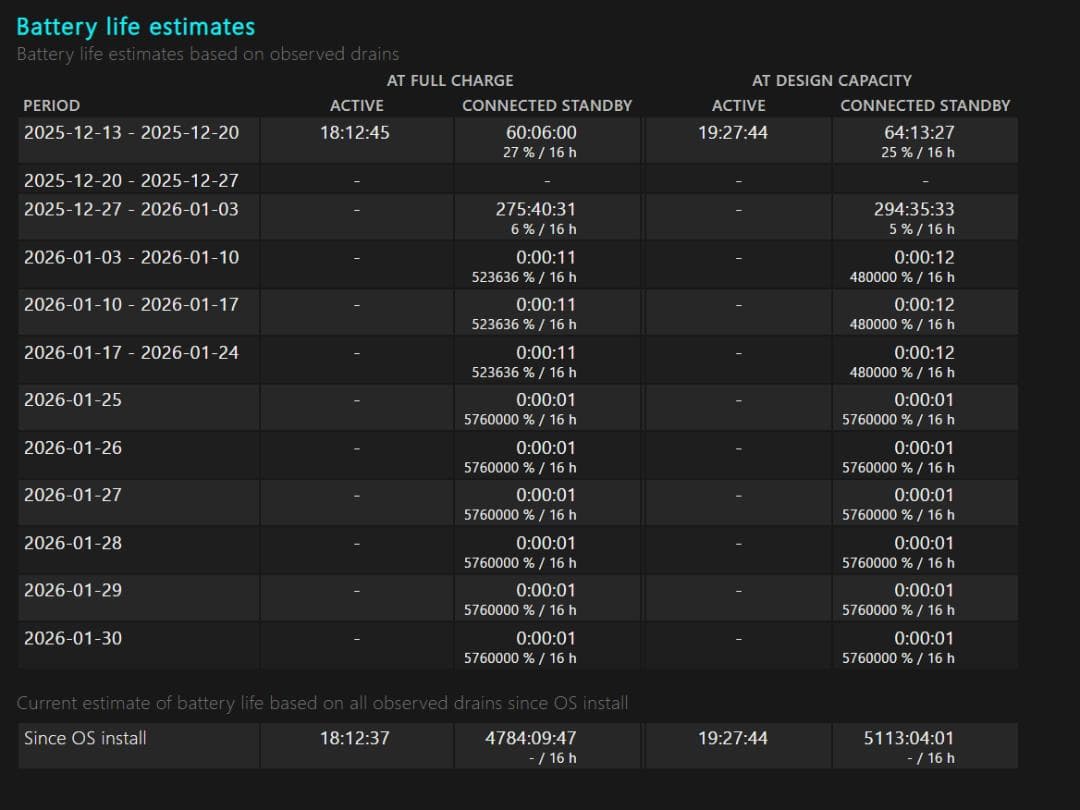Select the 64:13:27 design capacity standby value

(924, 132)
